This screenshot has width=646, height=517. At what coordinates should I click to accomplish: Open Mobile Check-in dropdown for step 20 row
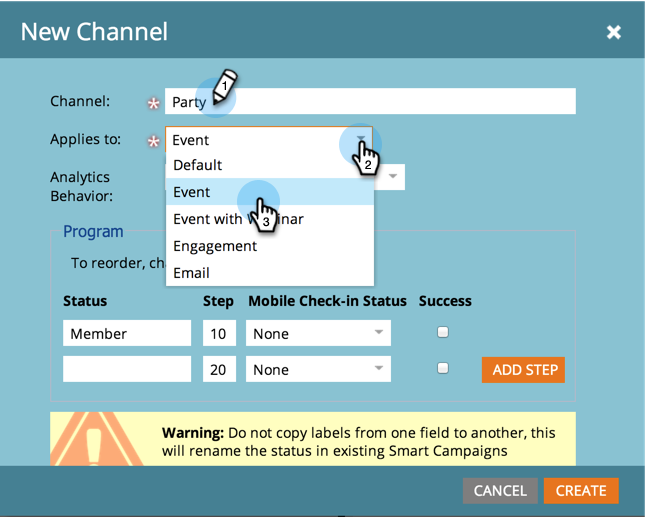[318, 369]
